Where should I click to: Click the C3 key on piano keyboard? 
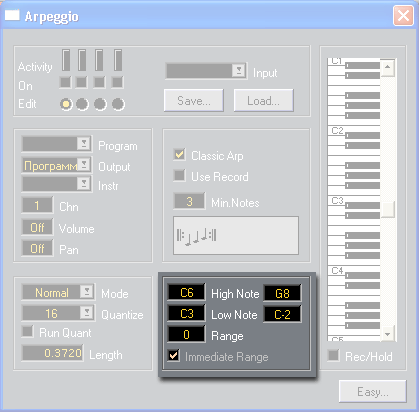(337, 201)
